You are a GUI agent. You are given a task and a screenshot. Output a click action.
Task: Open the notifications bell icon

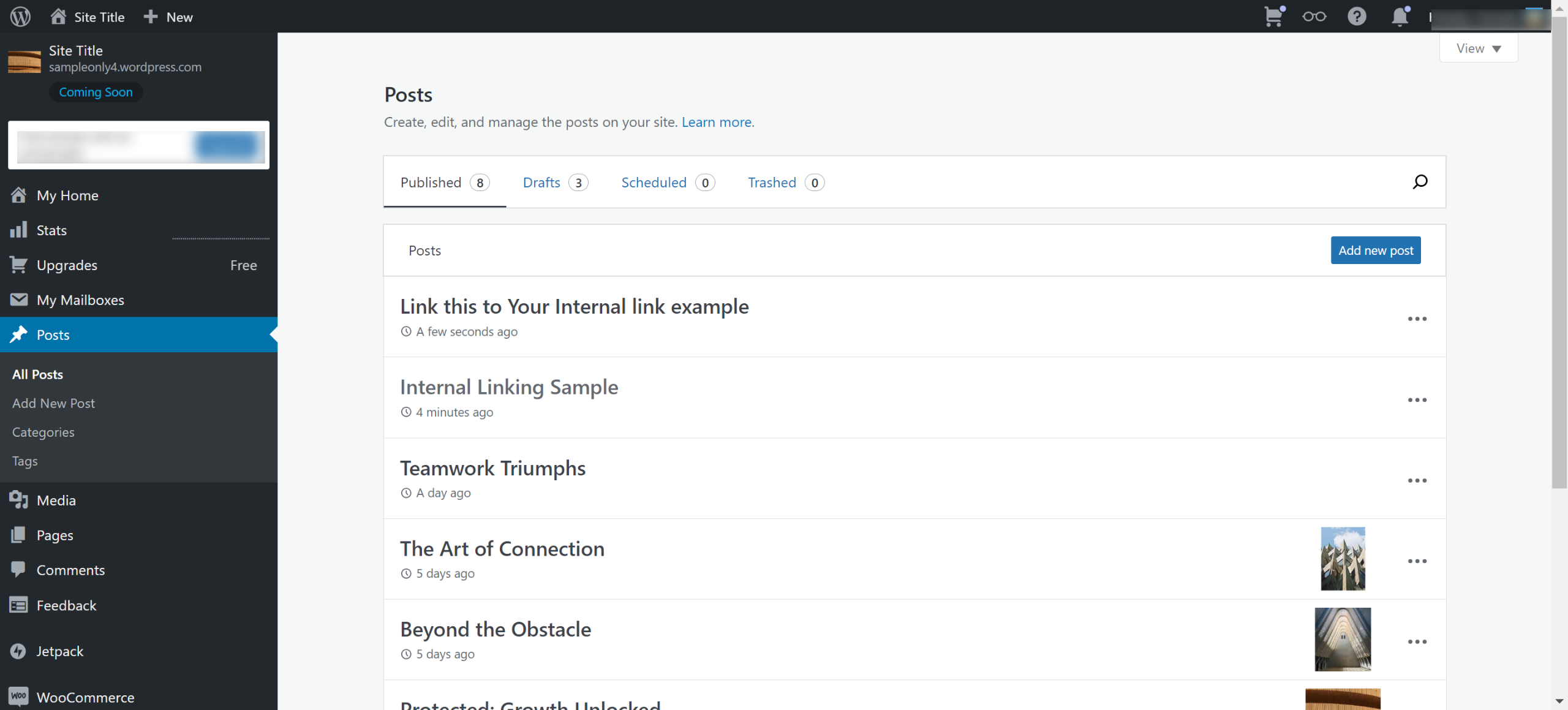pyautogui.click(x=1400, y=17)
